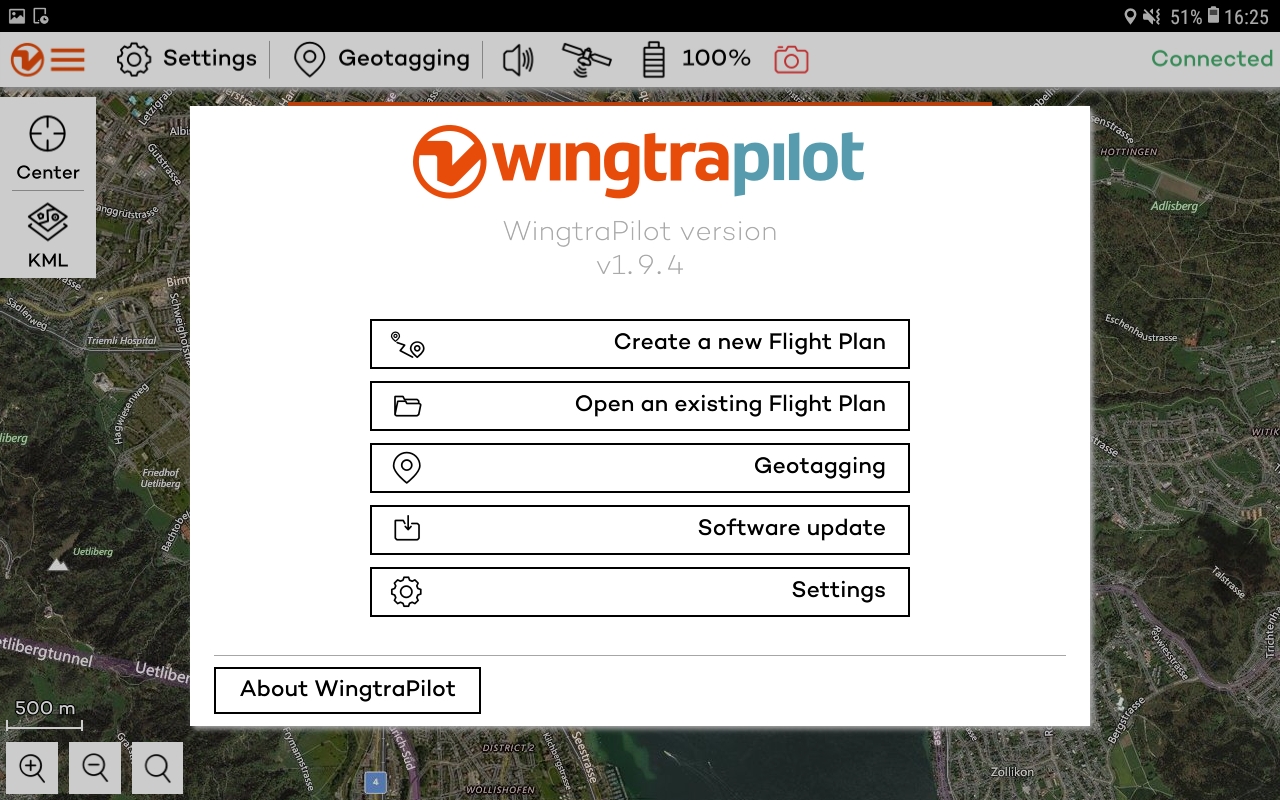Open an existing Flight Plan
Image resolution: width=1280 pixels, height=800 pixels.
point(640,405)
